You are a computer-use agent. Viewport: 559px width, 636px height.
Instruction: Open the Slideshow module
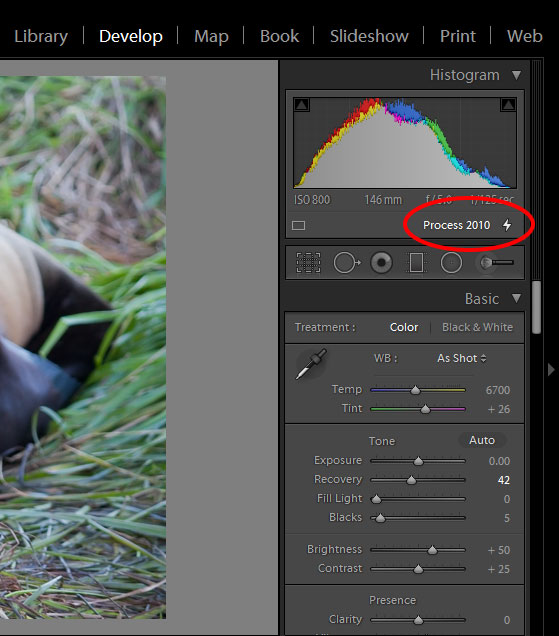tap(369, 36)
